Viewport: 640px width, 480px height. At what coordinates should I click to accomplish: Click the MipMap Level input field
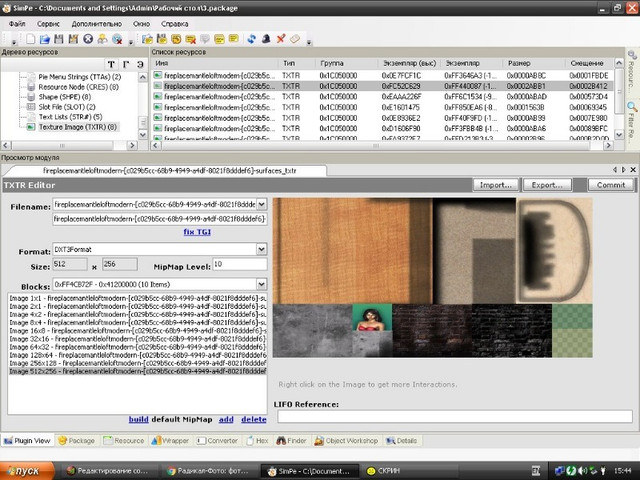(240, 264)
